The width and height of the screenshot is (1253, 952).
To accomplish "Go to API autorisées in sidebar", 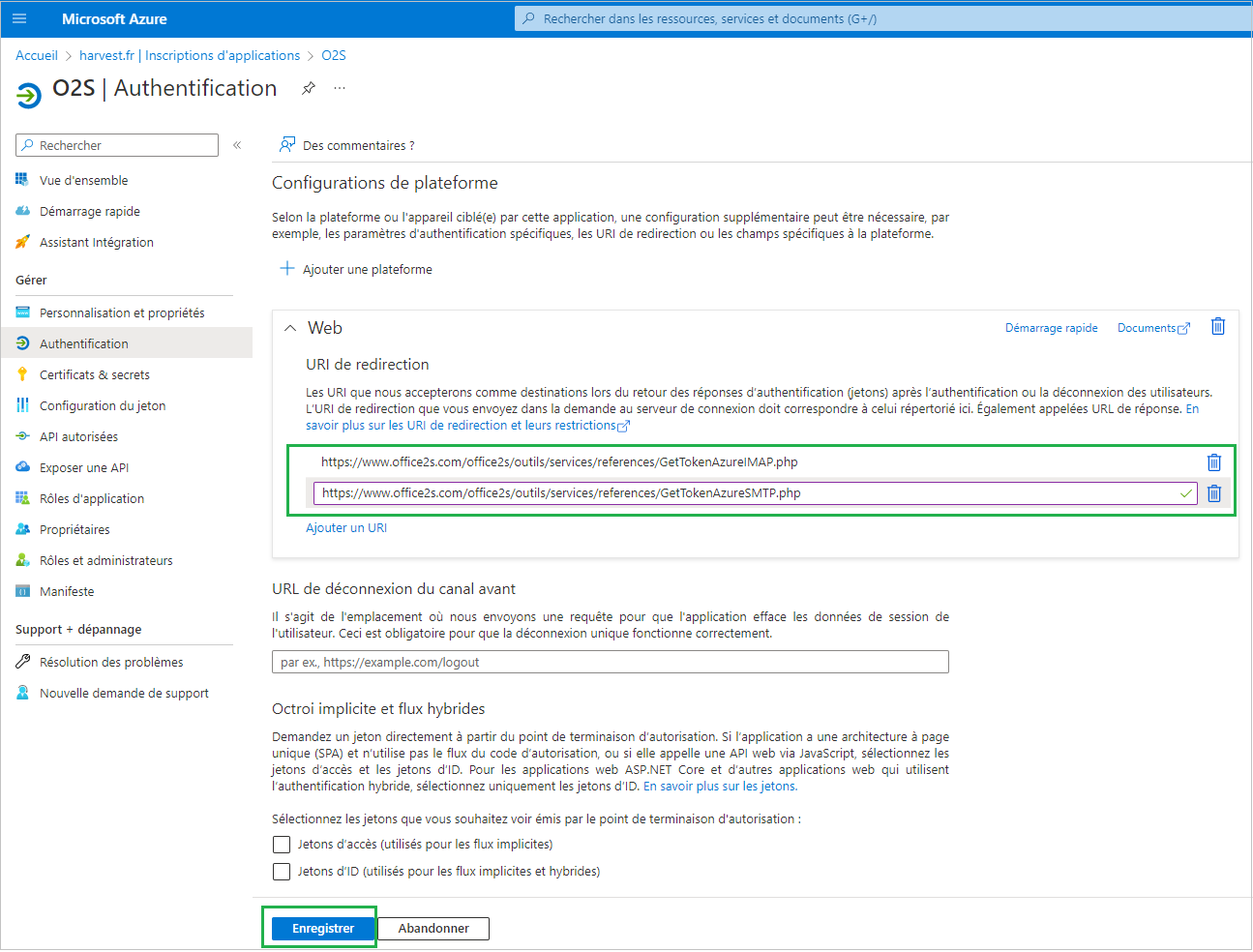I will 78,436.
